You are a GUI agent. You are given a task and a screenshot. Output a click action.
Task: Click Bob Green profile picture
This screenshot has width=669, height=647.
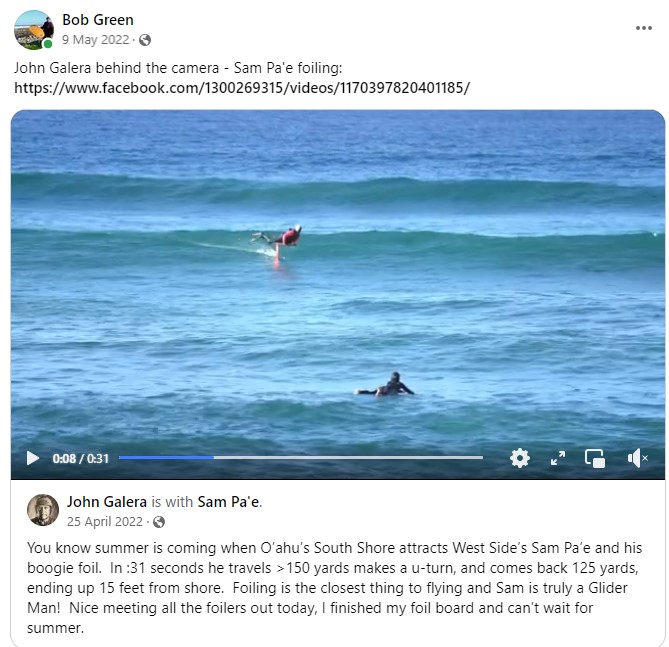[34, 30]
